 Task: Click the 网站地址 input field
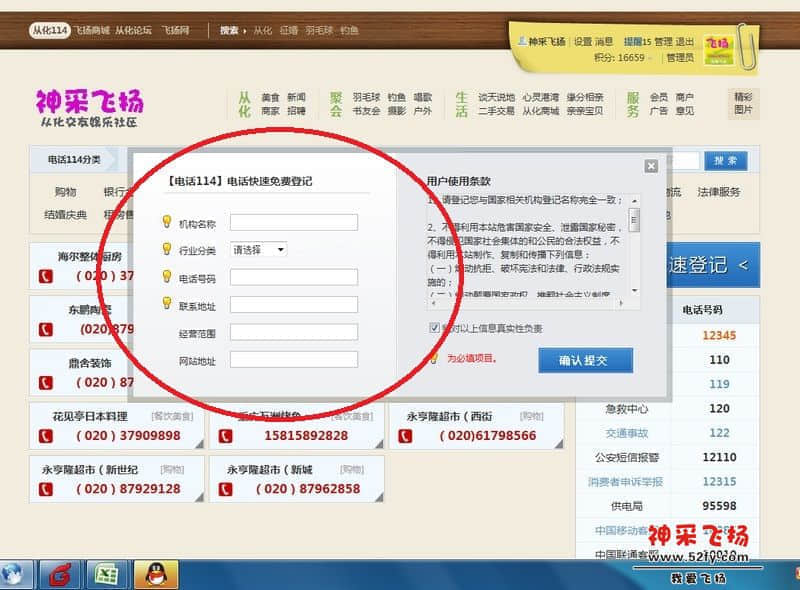pos(294,360)
